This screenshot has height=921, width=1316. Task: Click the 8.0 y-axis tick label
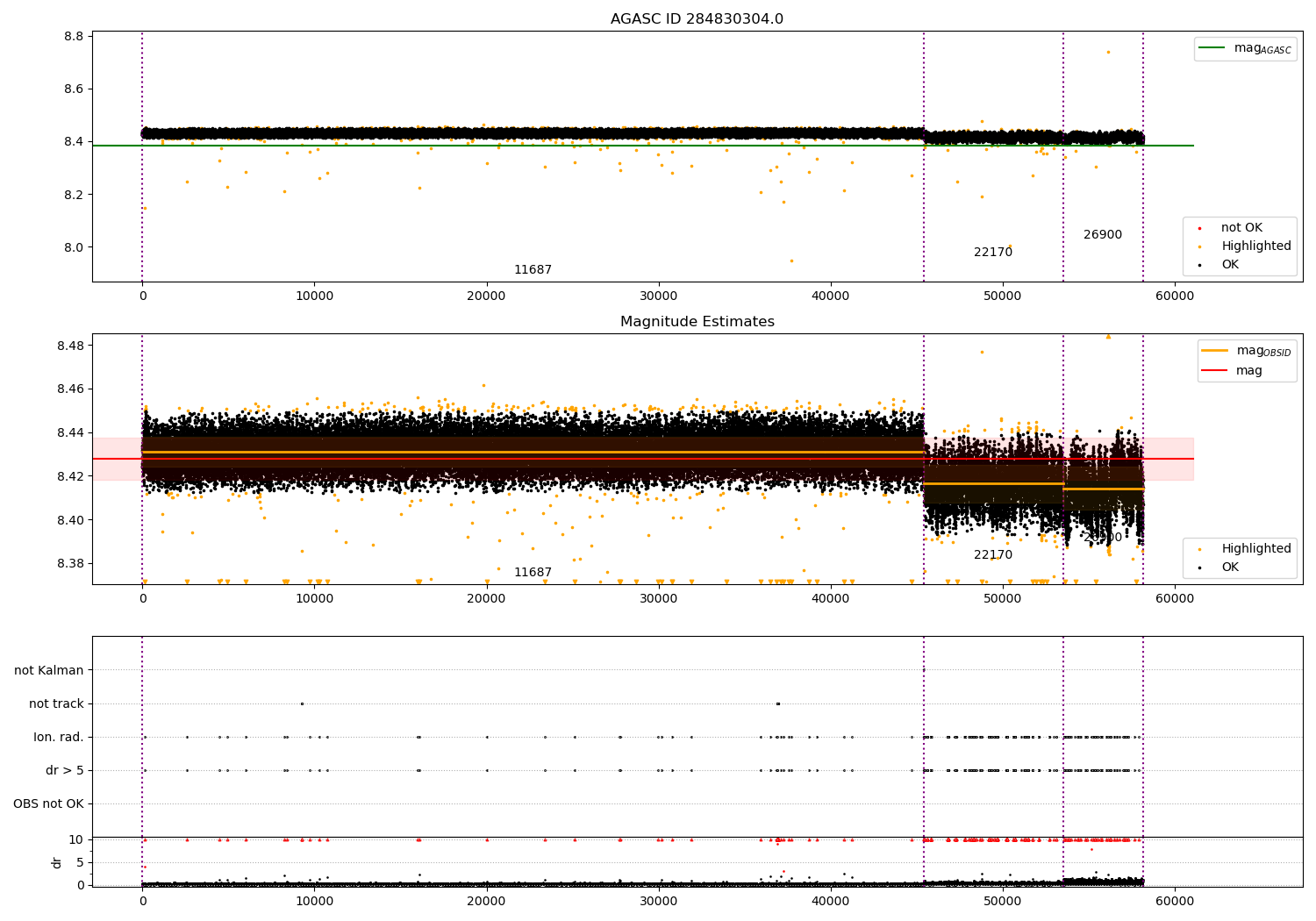click(74, 247)
